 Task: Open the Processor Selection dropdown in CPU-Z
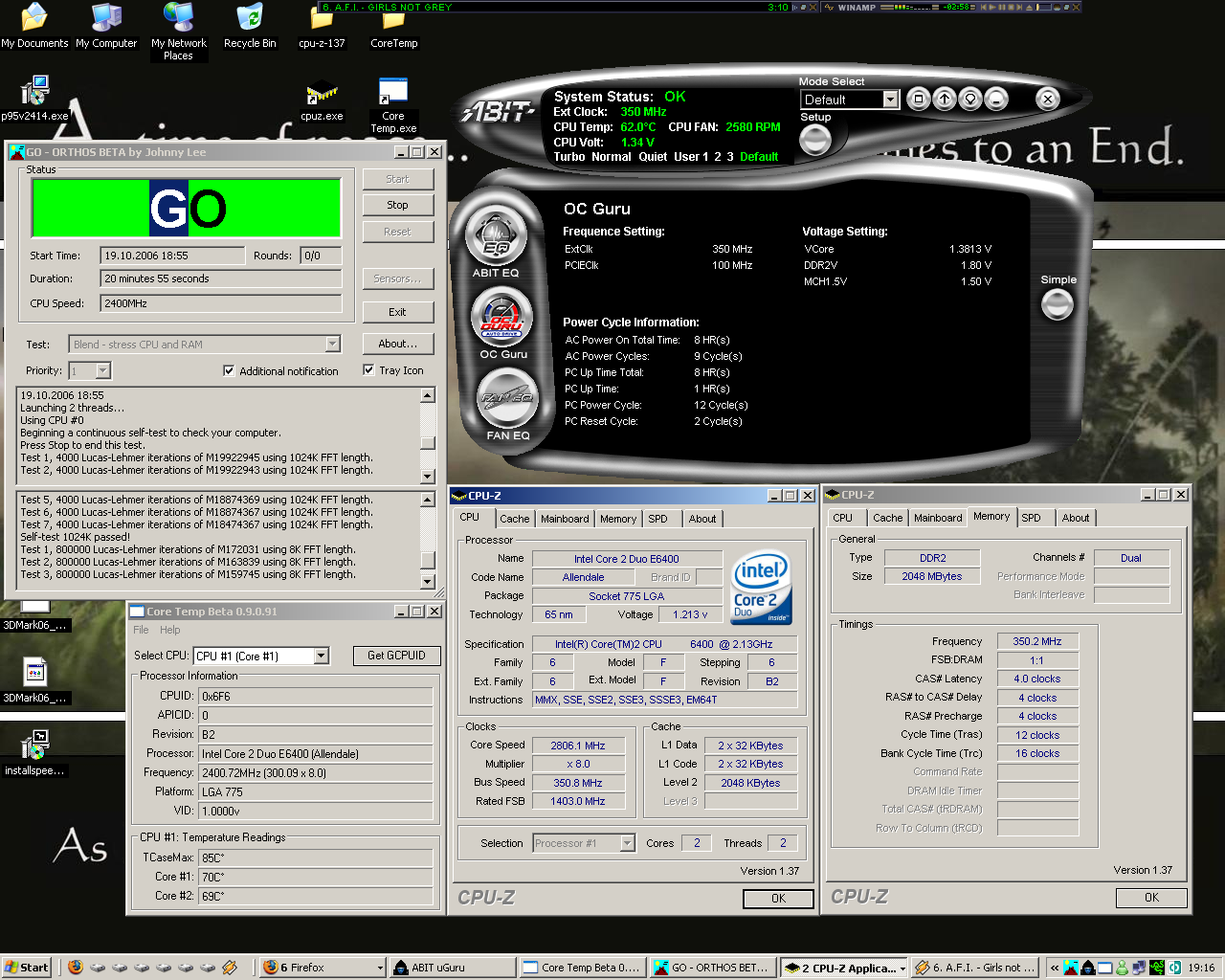click(628, 843)
